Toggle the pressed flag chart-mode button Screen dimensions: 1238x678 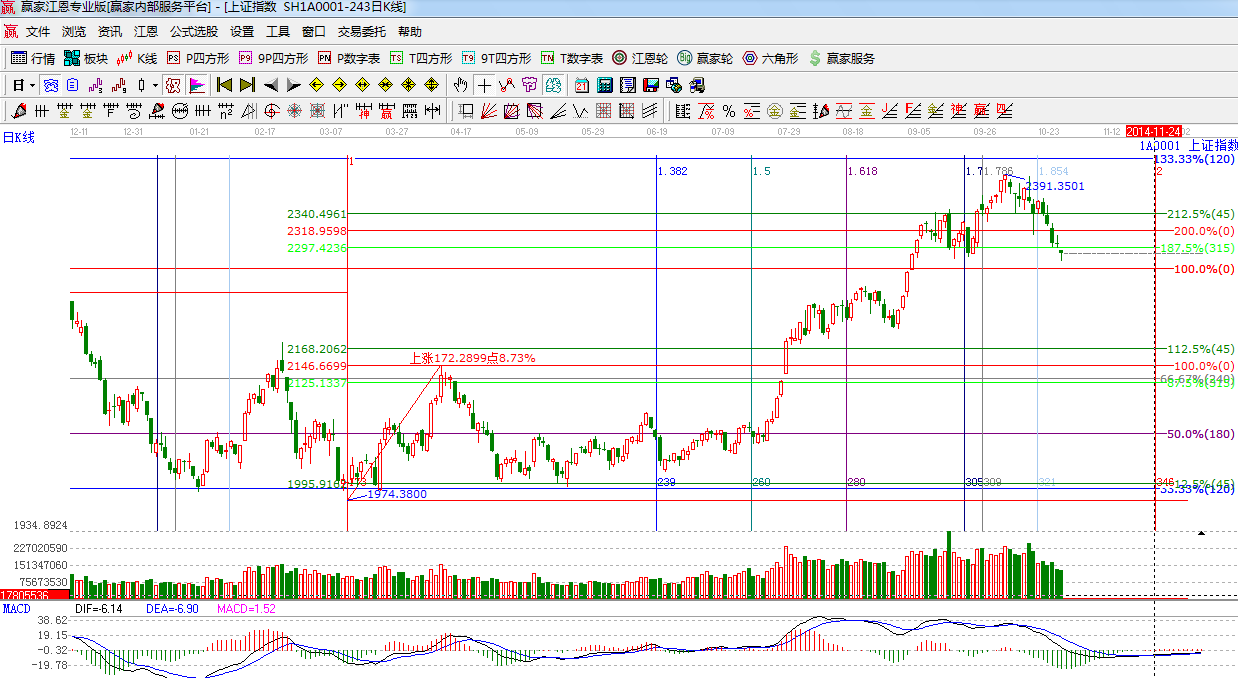196,85
